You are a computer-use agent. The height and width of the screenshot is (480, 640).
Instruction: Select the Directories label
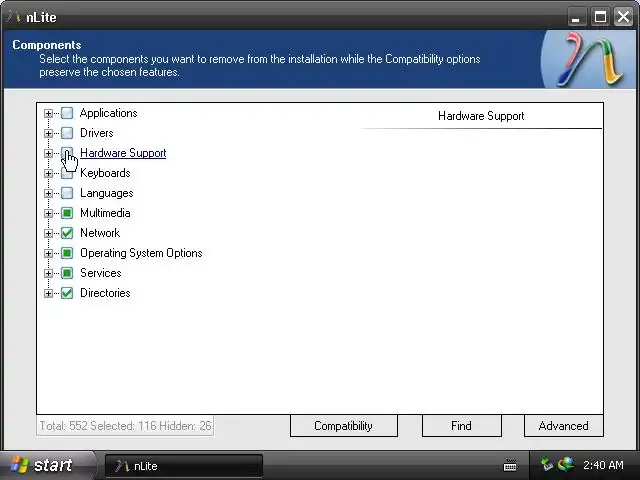[x=105, y=293]
